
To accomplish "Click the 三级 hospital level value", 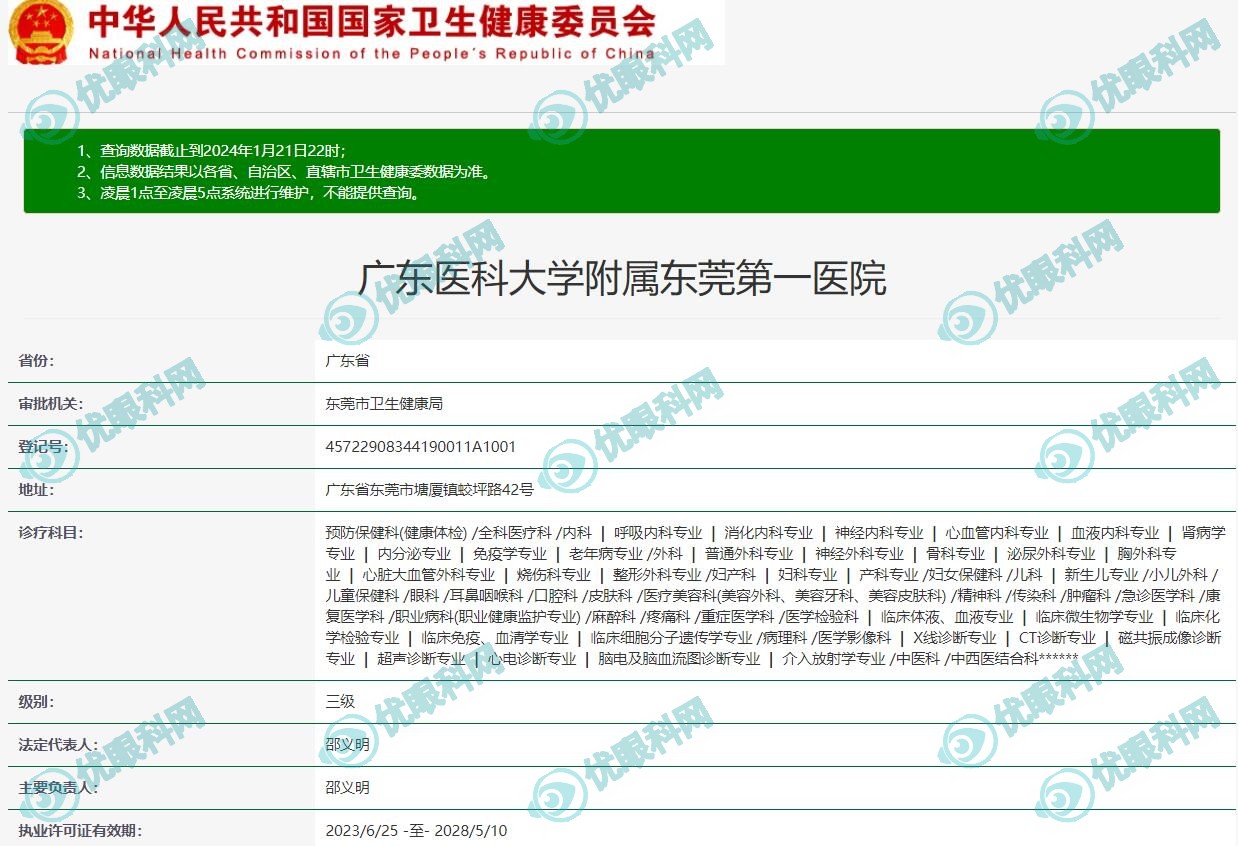I will click(340, 702).
